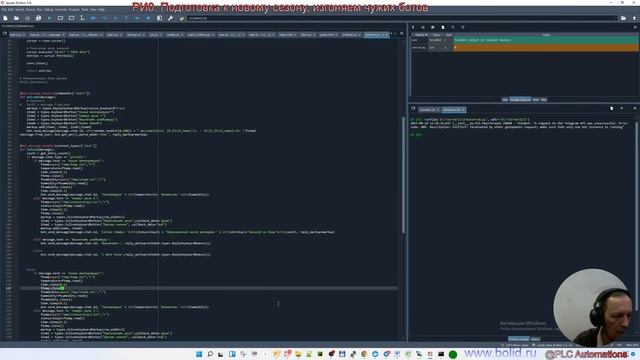Open Variable Explorer pane options menu
640x360 pixels.
[635, 27]
